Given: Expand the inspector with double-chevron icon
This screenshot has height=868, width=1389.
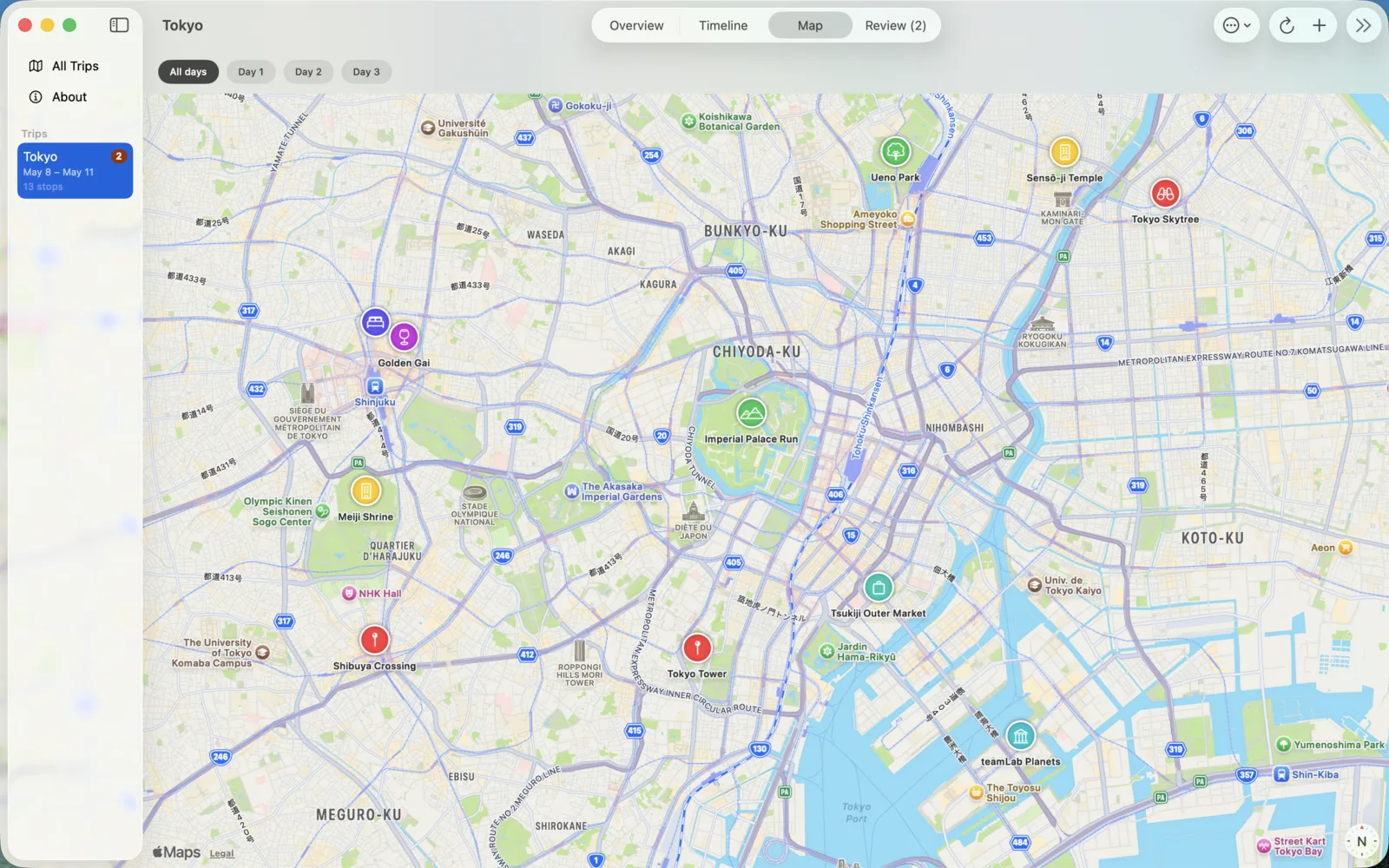Looking at the screenshot, I should [1363, 25].
